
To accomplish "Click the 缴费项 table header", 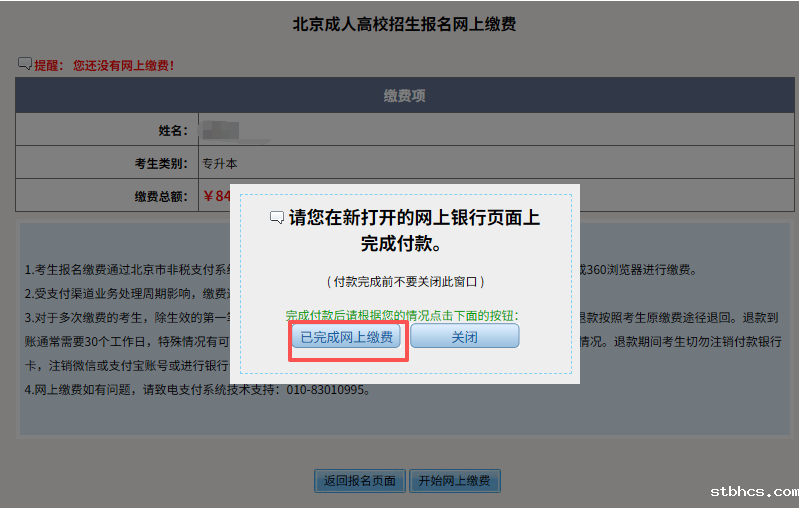I will point(404,96).
